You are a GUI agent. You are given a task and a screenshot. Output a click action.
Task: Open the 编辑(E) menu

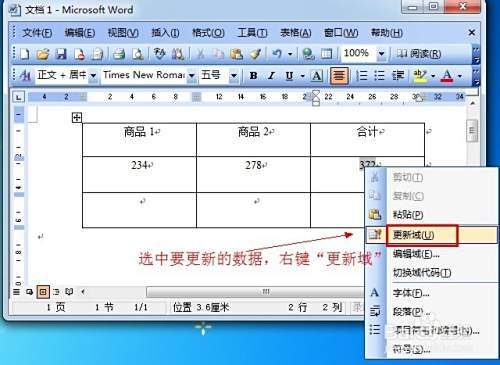click(x=80, y=33)
